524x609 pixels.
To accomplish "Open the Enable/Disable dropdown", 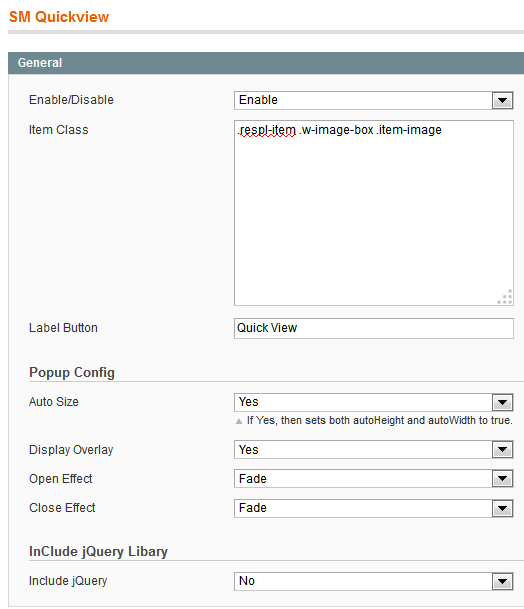I will (x=374, y=100).
